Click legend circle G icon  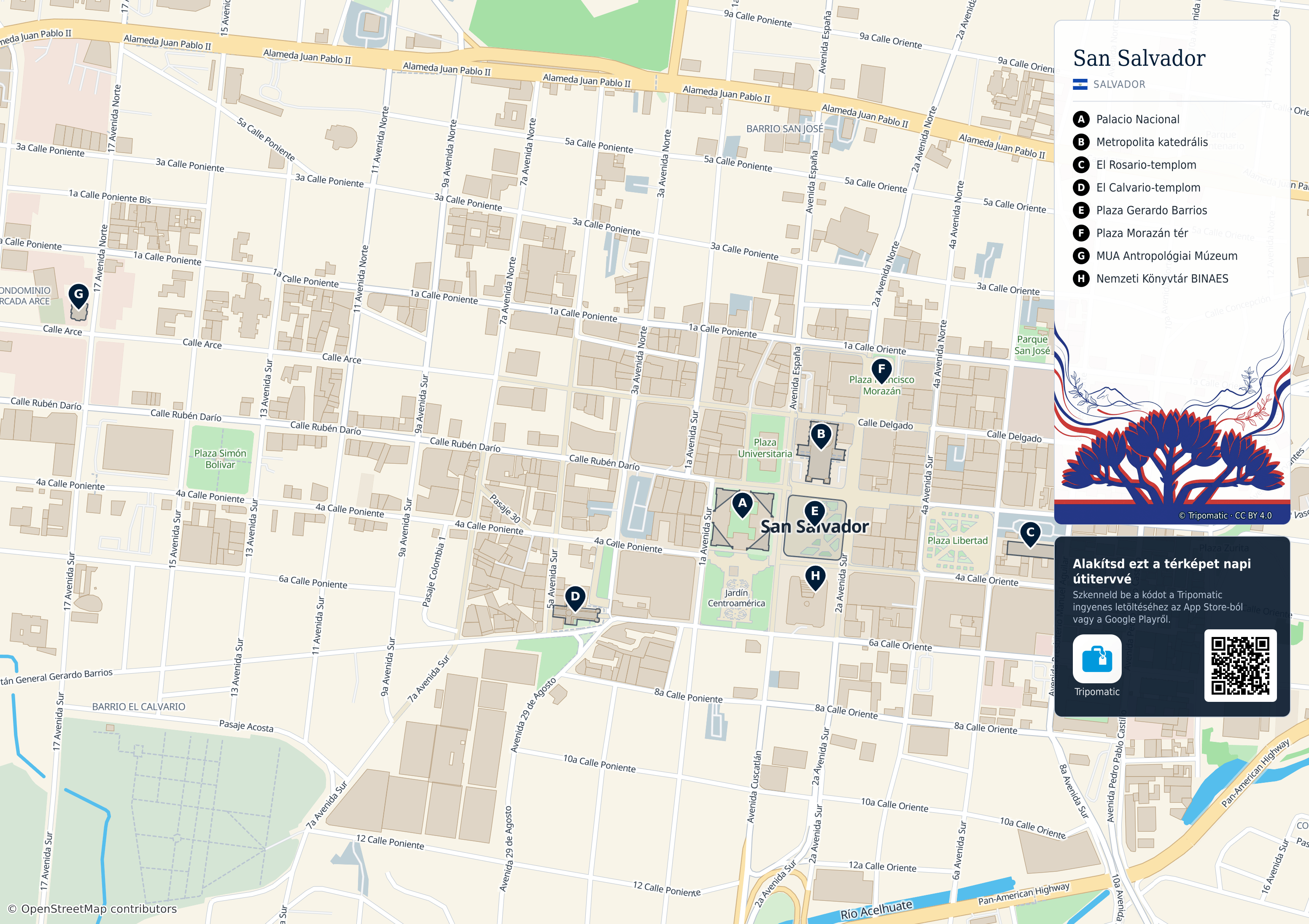(x=1081, y=256)
